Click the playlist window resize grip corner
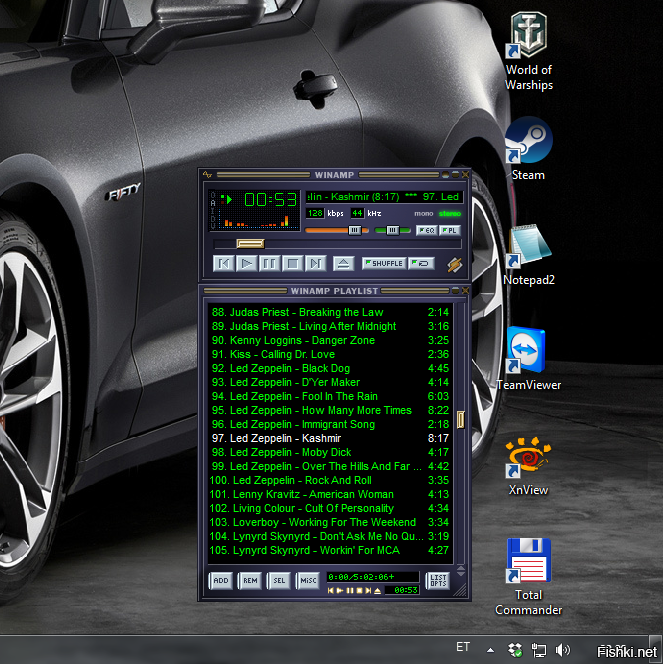Viewport: 663px width, 664px height. (461, 590)
